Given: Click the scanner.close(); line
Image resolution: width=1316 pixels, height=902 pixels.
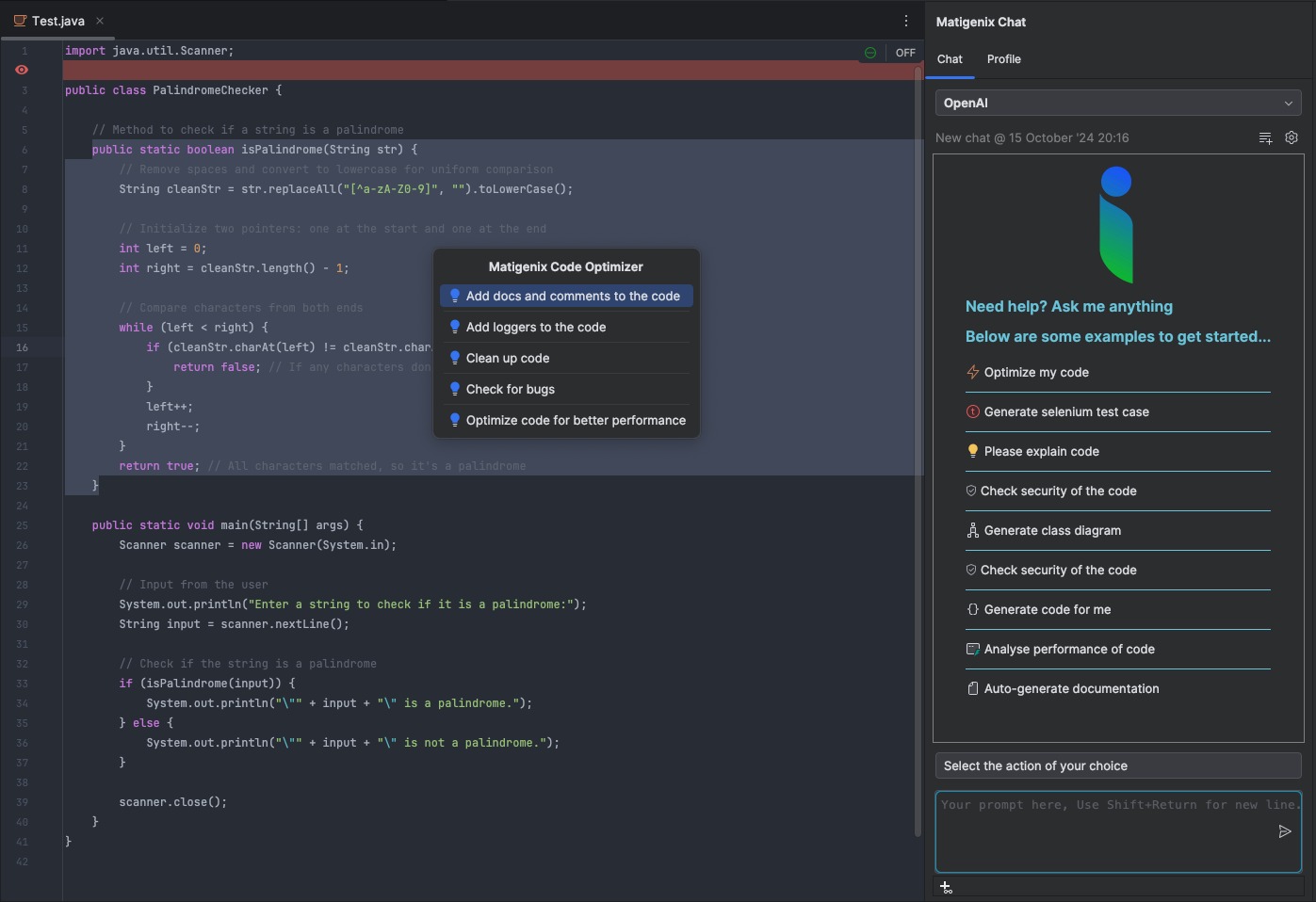Looking at the screenshot, I should [173, 802].
